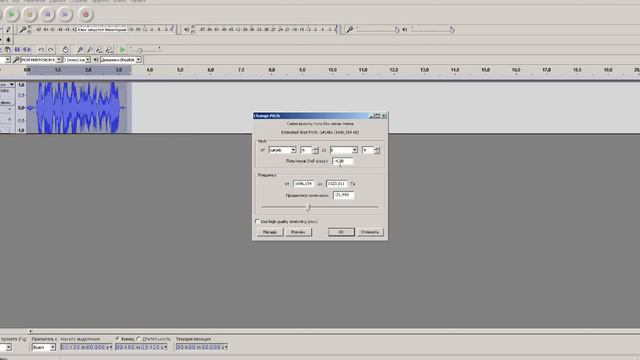Click the device toolbar speaker icon

pos(96,60)
